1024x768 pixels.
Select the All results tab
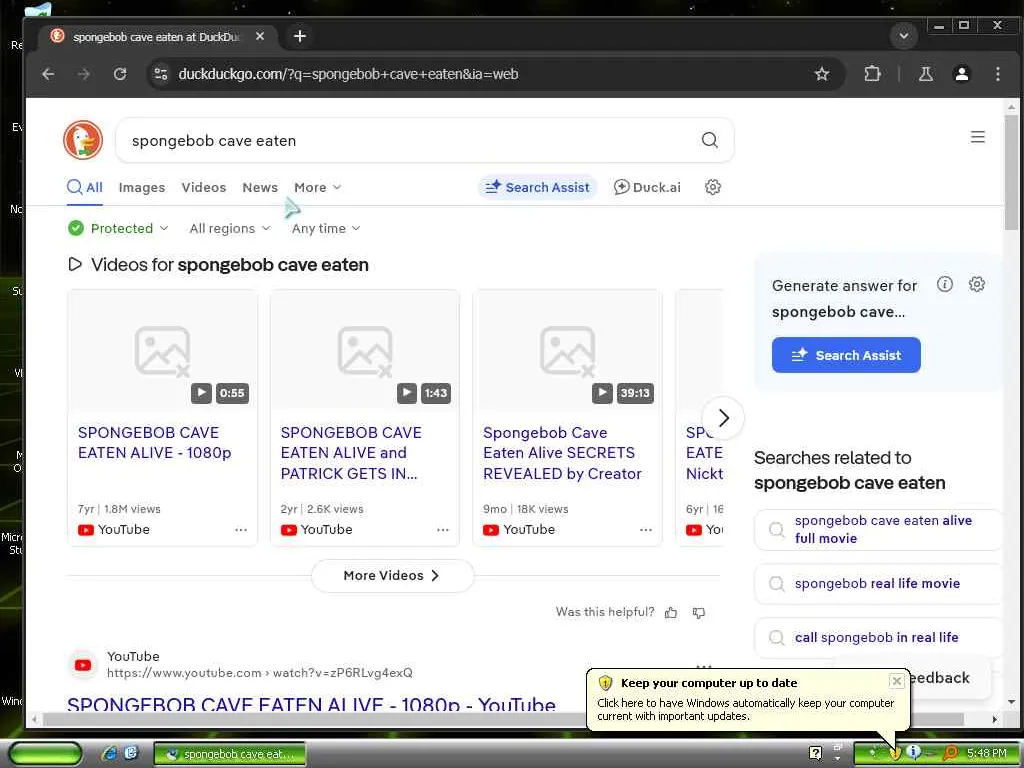pyautogui.click(x=85, y=187)
